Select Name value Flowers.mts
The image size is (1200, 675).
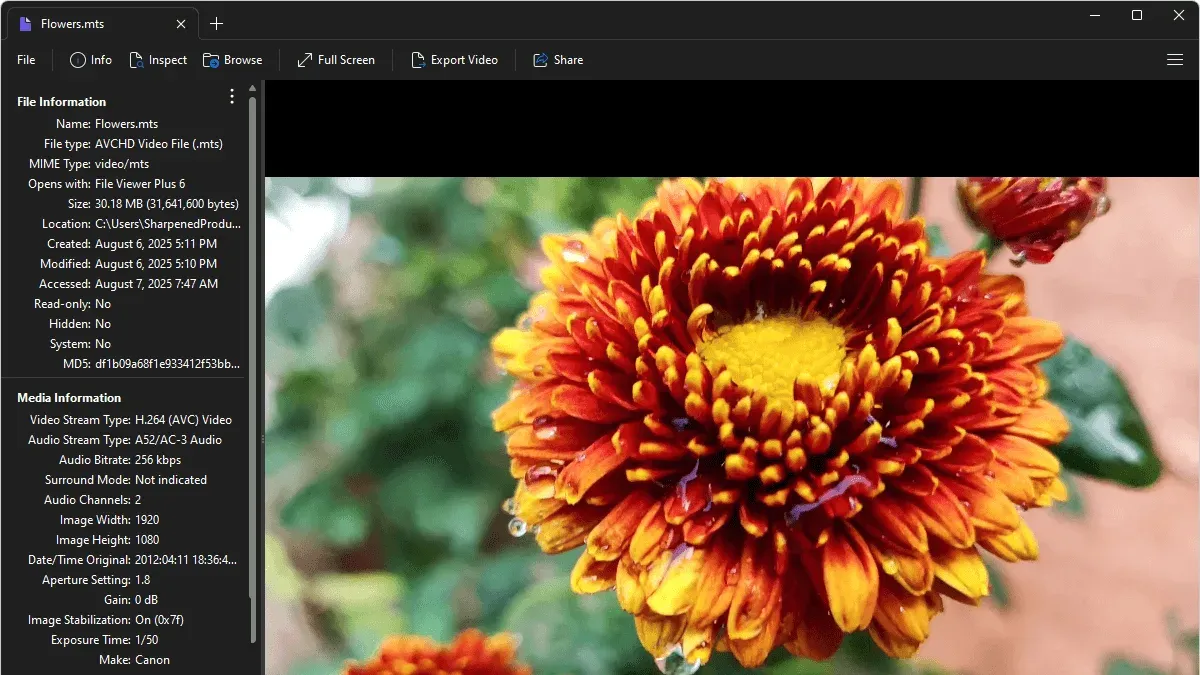click(x=126, y=124)
